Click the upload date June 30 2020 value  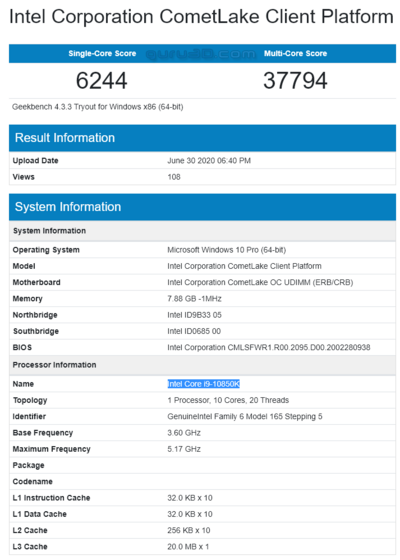[209, 161]
